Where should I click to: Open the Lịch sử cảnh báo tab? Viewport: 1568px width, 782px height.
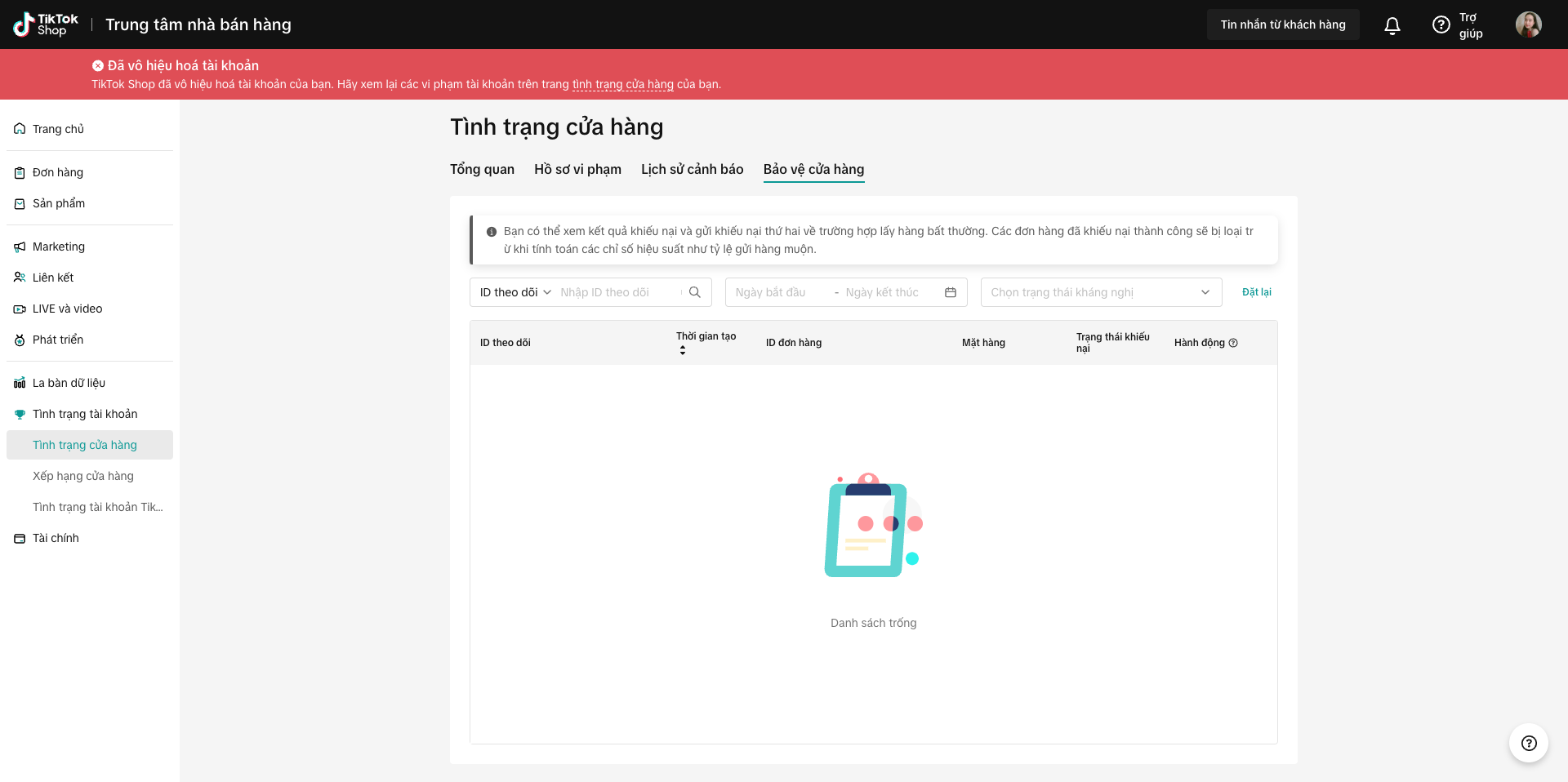coord(692,169)
